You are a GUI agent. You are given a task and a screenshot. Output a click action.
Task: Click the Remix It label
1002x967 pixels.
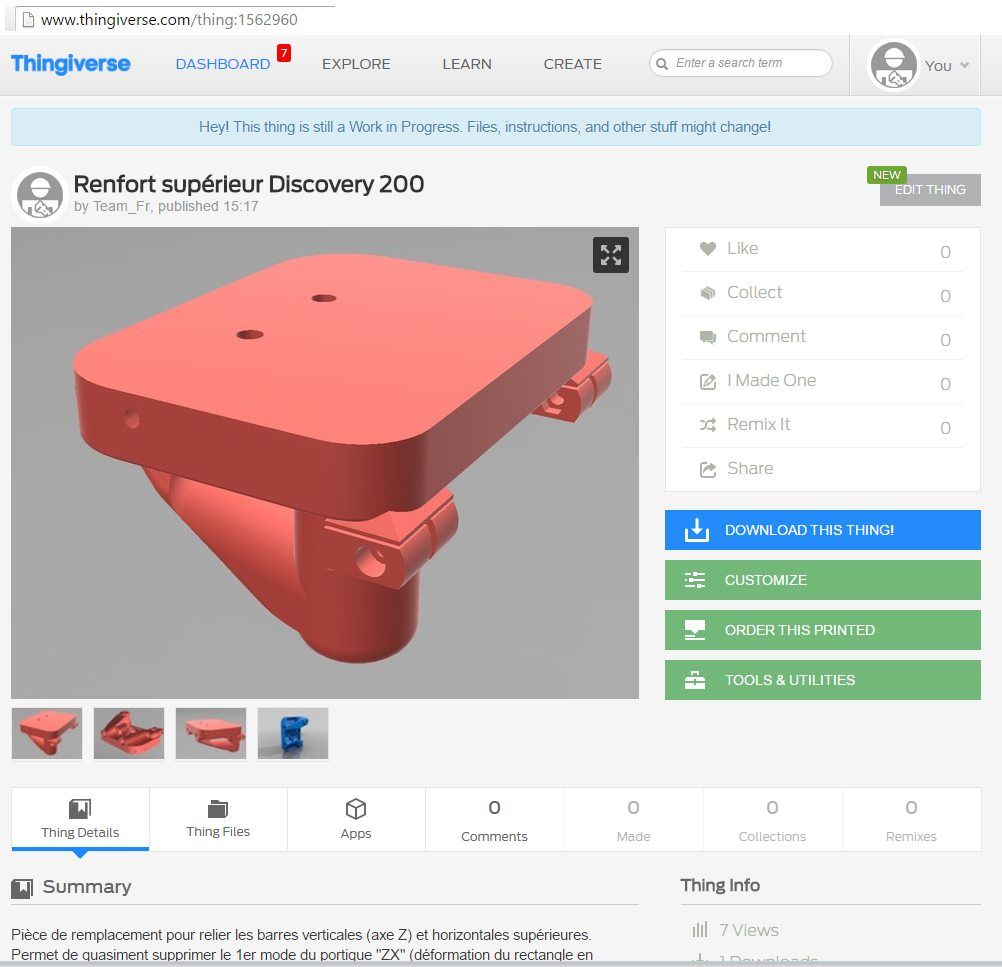click(x=759, y=425)
